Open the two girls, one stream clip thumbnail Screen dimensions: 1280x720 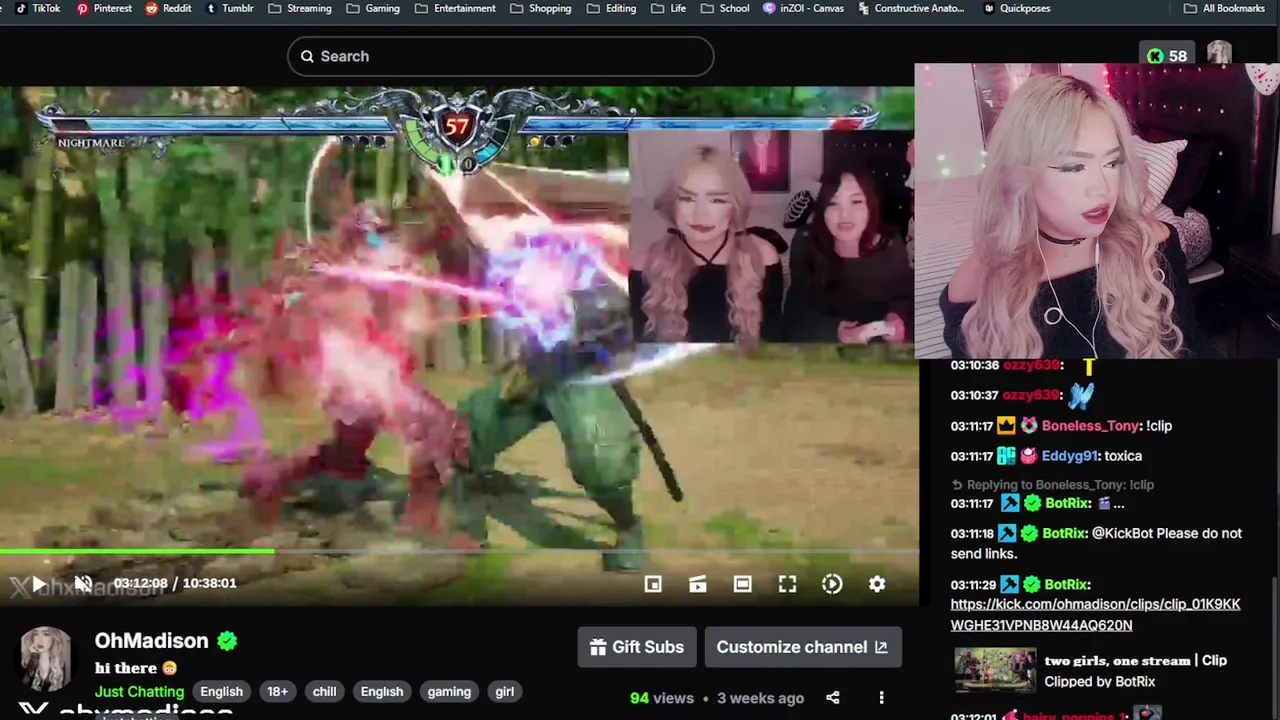995,671
